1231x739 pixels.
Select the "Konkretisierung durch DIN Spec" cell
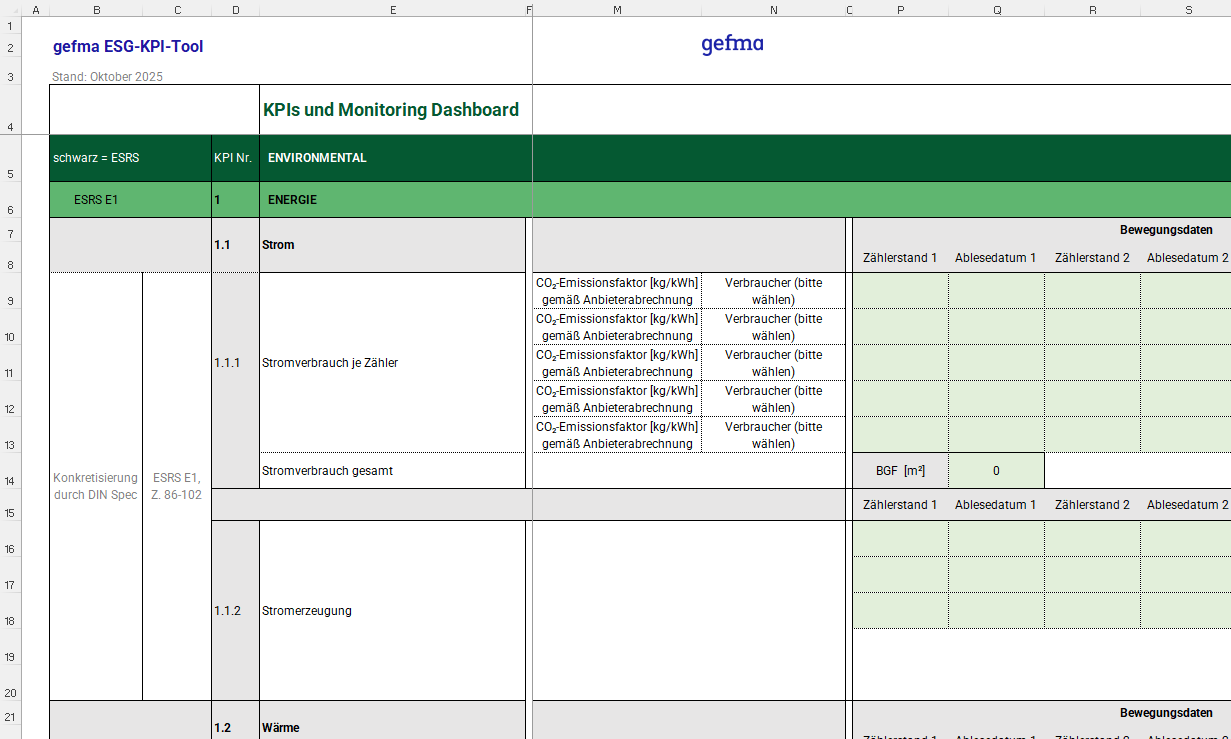tap(95, 486)
